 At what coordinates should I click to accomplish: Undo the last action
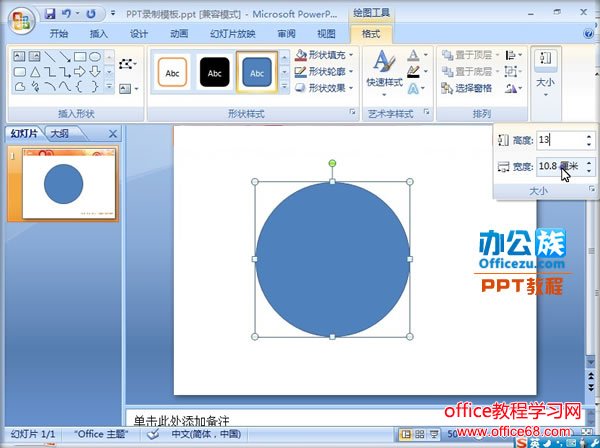67,14
